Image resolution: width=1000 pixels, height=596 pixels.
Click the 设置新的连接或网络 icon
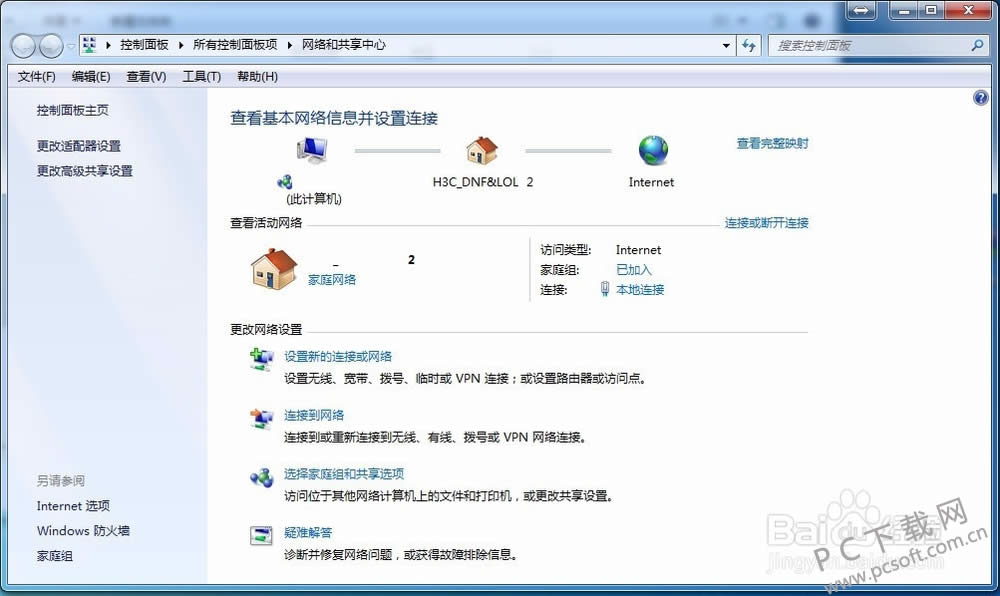coord(261,360)
